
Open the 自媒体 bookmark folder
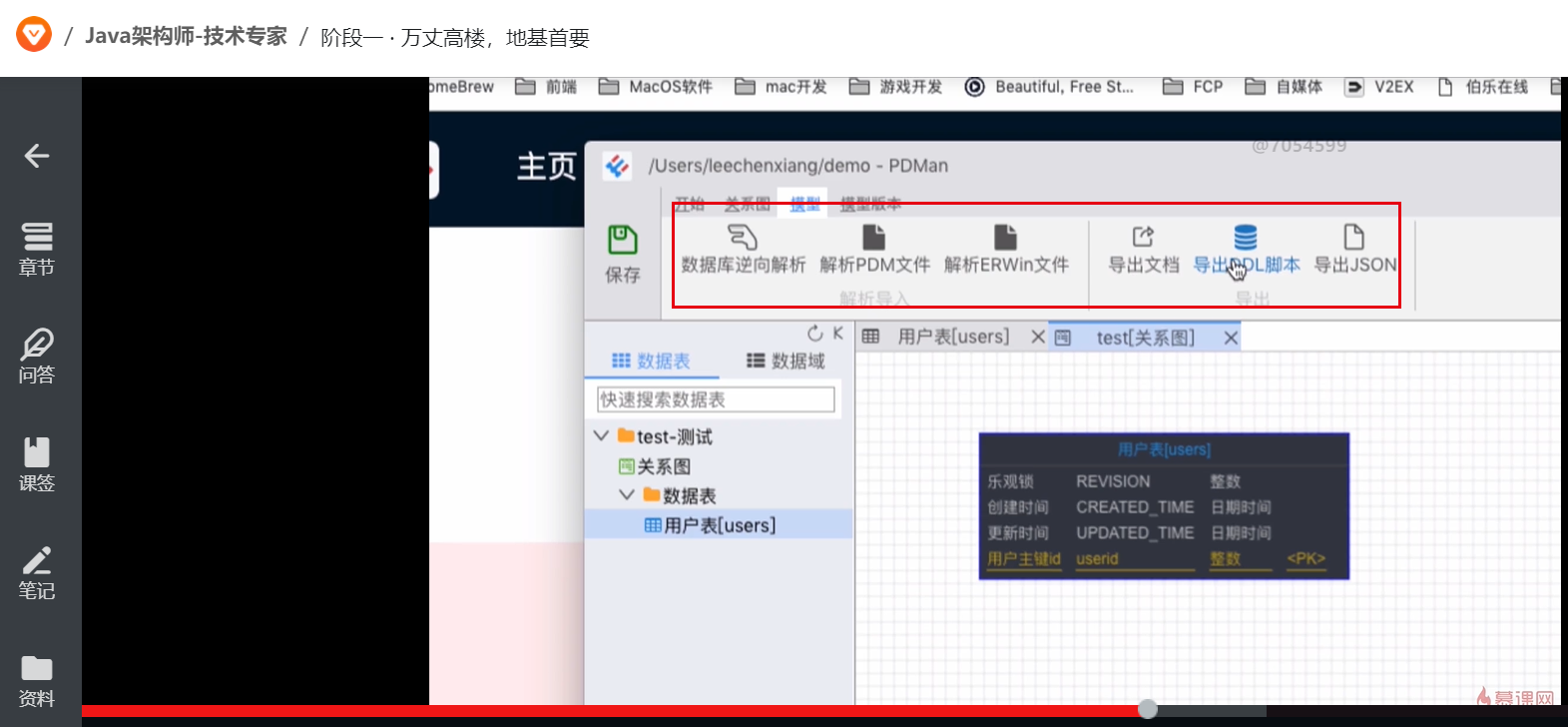(1284, 87)
